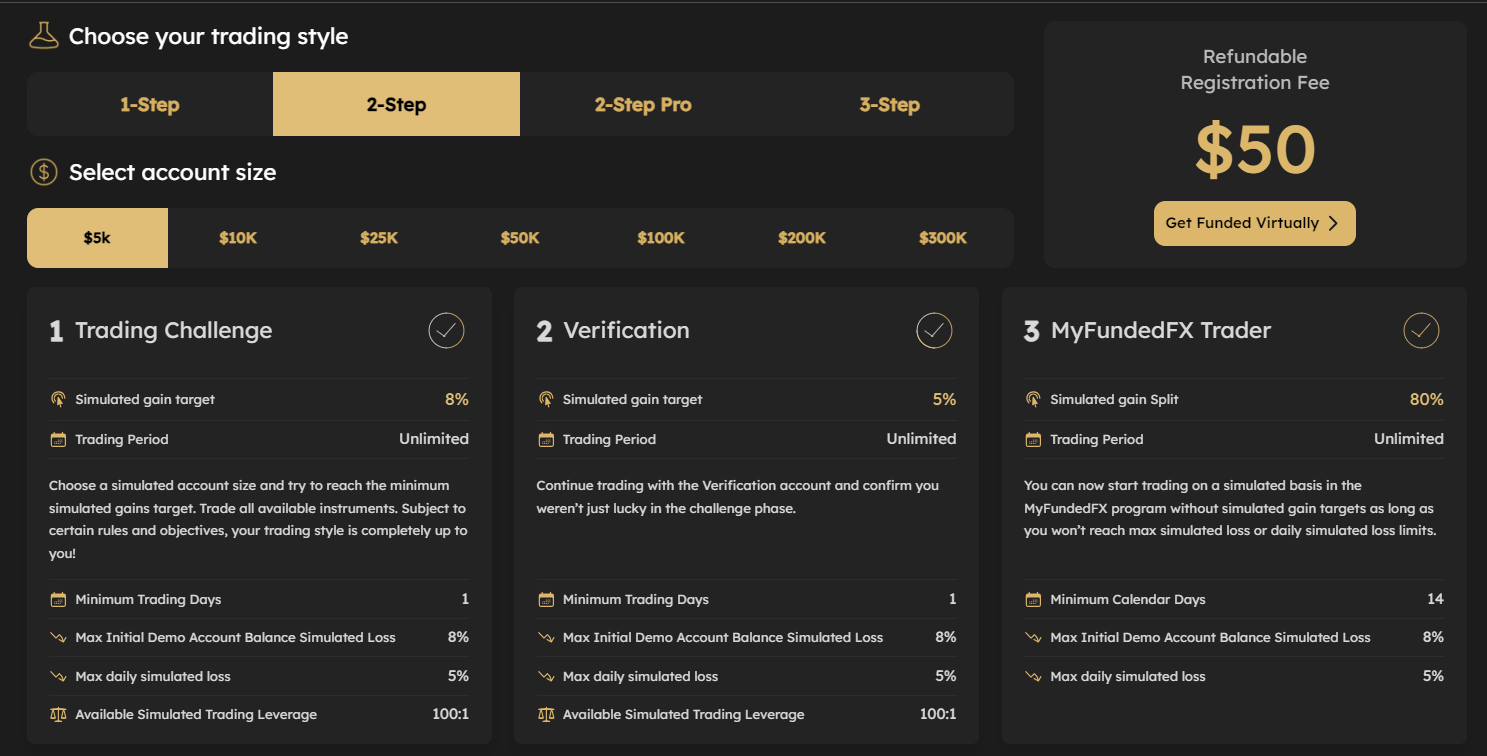The width and height of the screenshot is (1487, 756).
Task: Select the dollar sign icon beside account size heading
Action: coord(41,171)
